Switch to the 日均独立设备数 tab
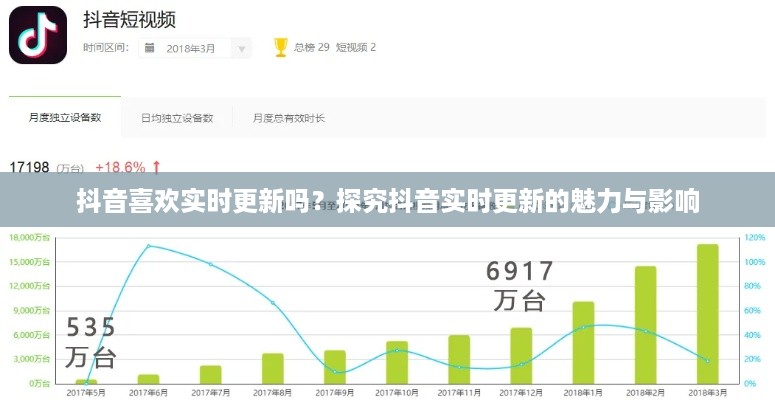 [x=177, y=118]
